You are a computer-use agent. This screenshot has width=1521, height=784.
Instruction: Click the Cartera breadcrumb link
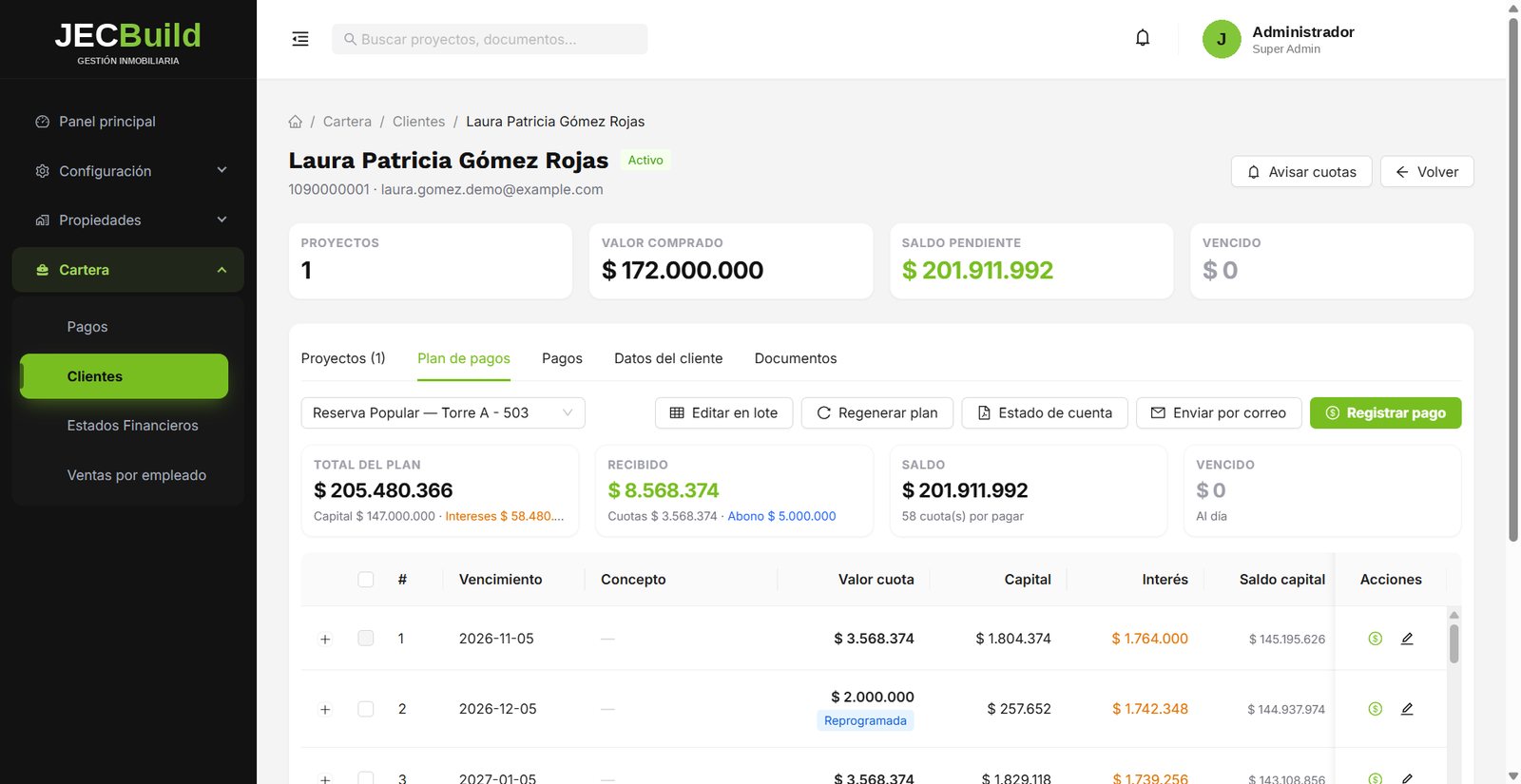347,122
